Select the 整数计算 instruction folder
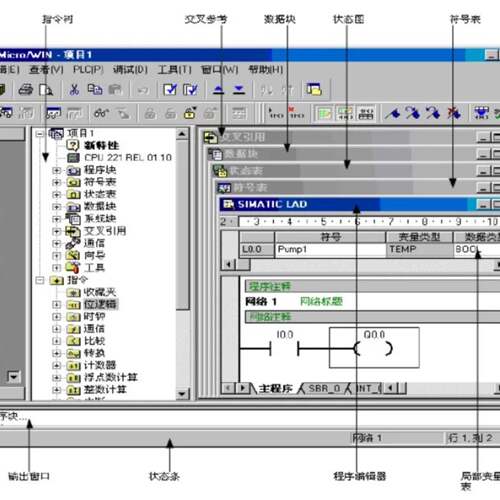Image resolution: width=500 pixels, height=500 pixels. tap(105, 389)
